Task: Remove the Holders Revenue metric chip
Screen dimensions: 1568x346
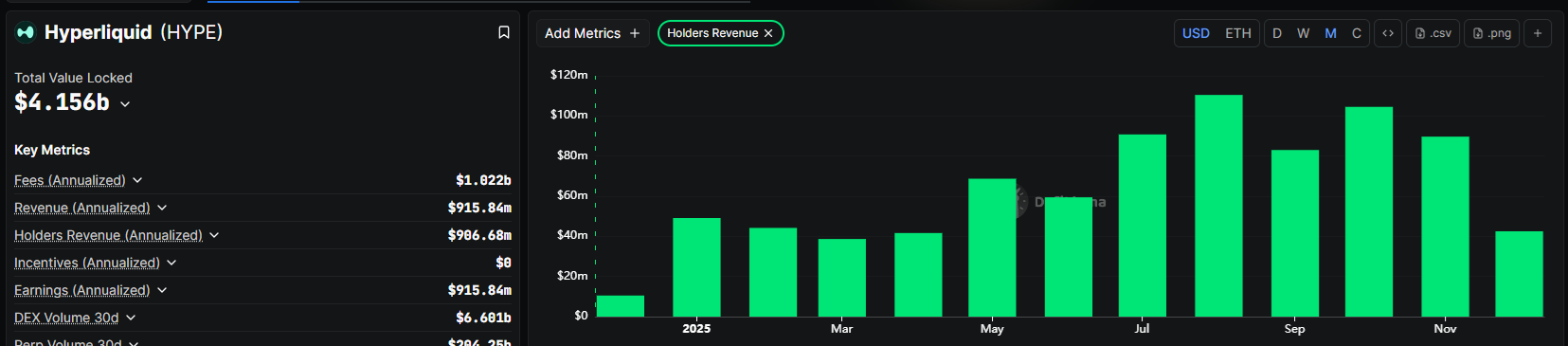Action: (768, 33)
